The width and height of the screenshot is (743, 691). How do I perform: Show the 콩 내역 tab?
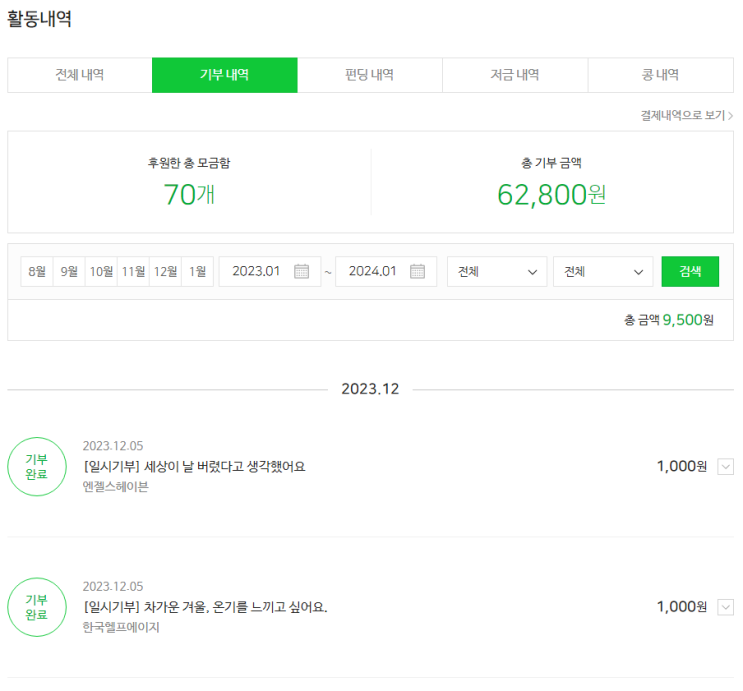coord(660,75)
